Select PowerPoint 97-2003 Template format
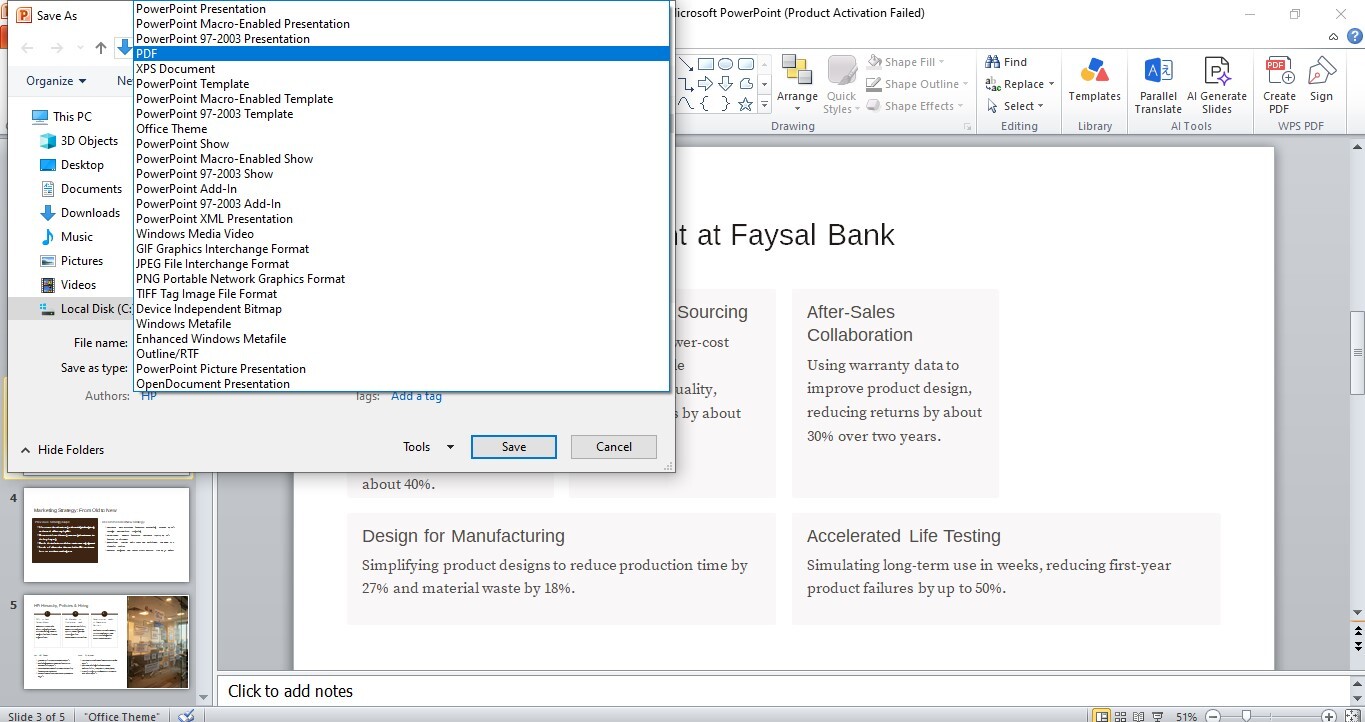This screenshot has width=1365, height=722. click(402, 114)
